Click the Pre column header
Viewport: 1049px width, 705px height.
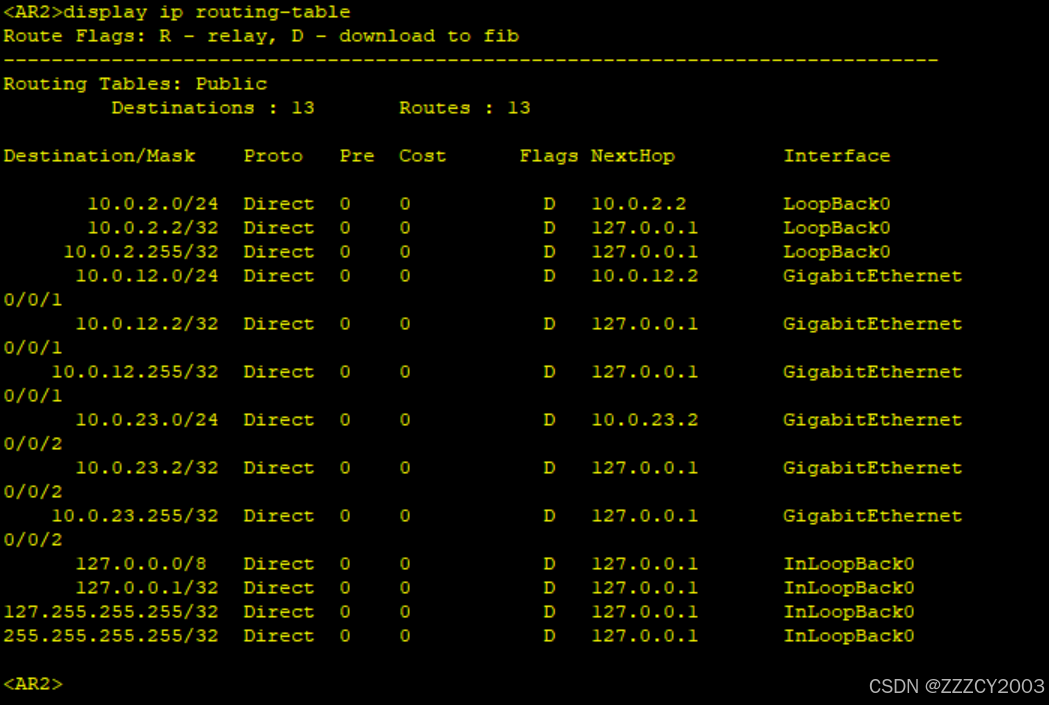[x=357, y=156]
